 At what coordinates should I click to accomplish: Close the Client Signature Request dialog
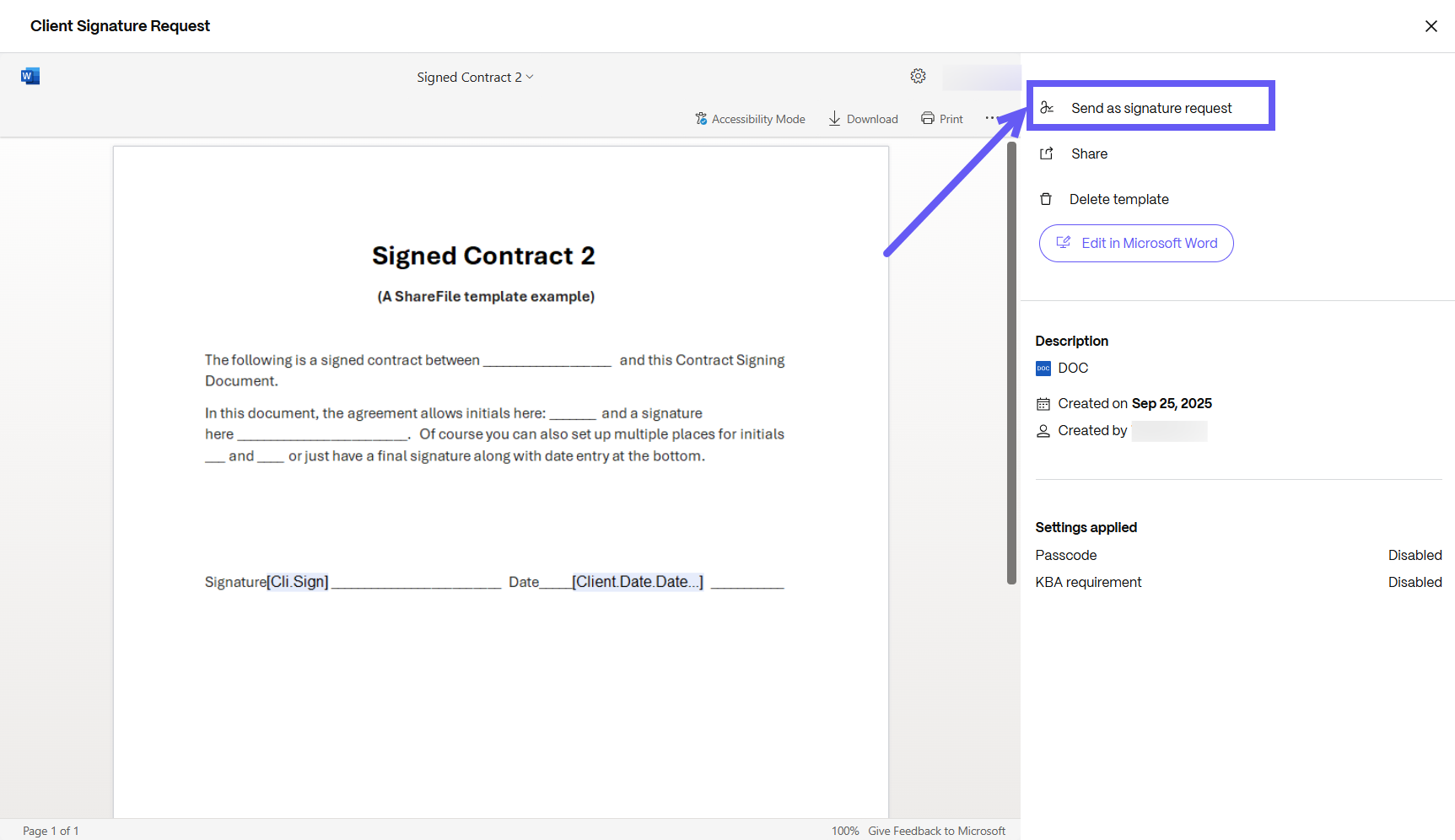point(1431,26)
